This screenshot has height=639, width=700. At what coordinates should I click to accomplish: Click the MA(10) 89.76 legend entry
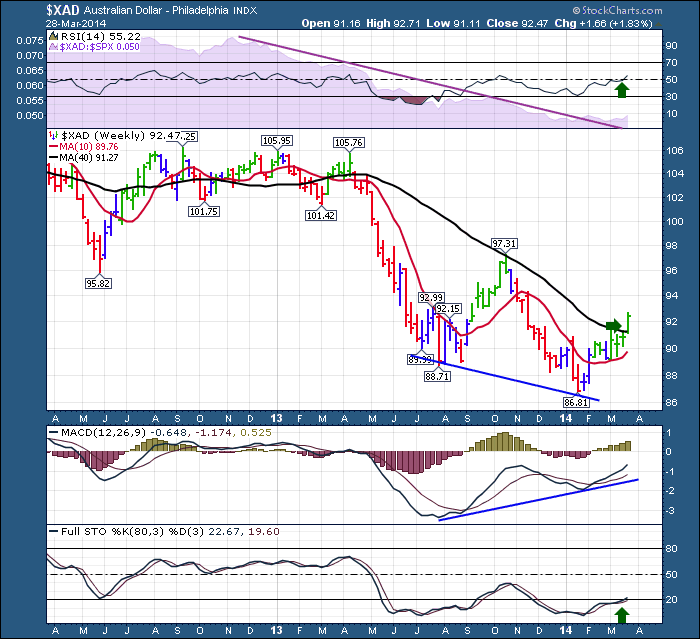(x=83, y=147)
